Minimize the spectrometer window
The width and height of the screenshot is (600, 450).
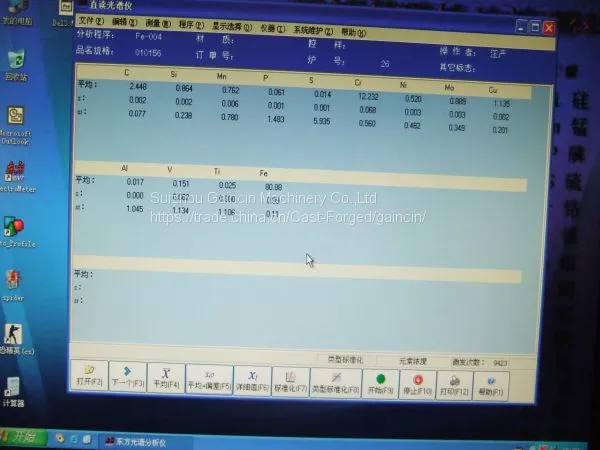point(521,26)
